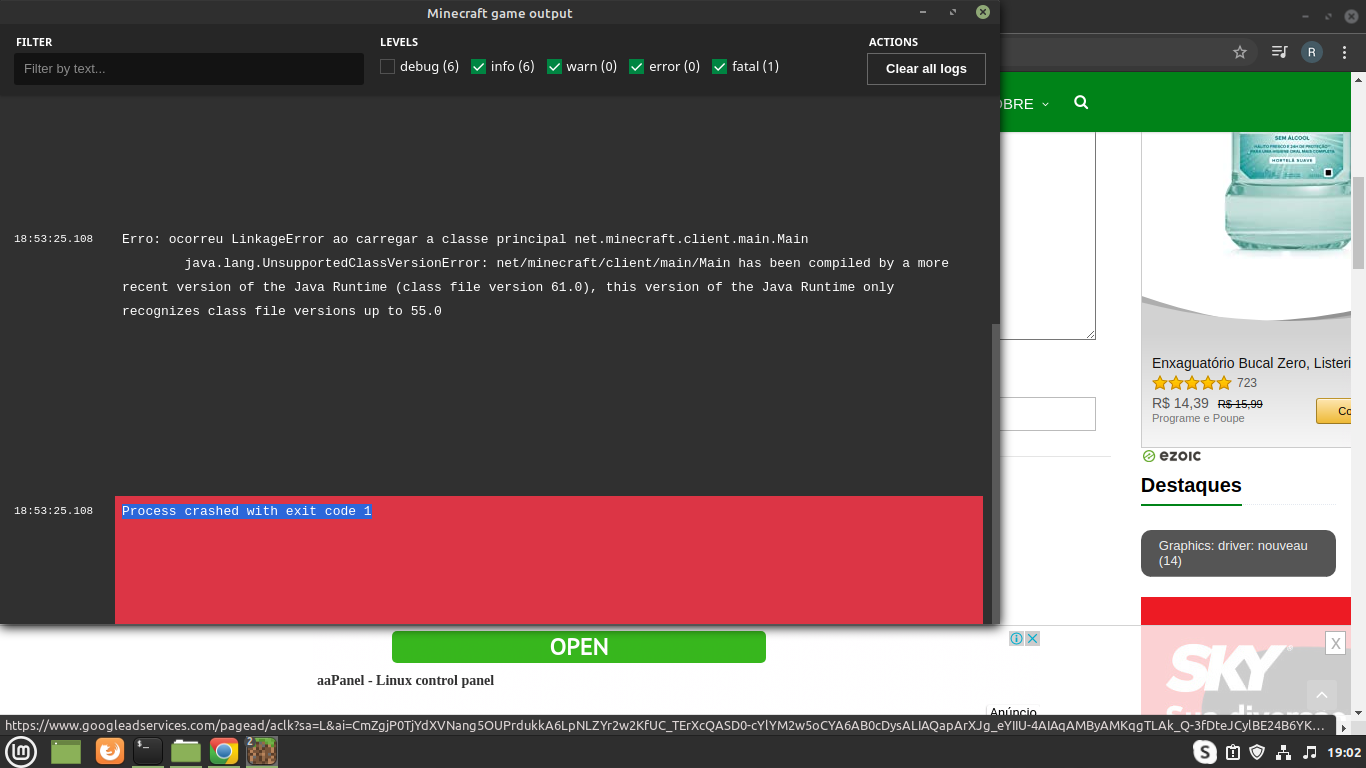This screenshot has height=768, width=1366.
Task: Select the LinkageError log message text
Action: (535, 275)
